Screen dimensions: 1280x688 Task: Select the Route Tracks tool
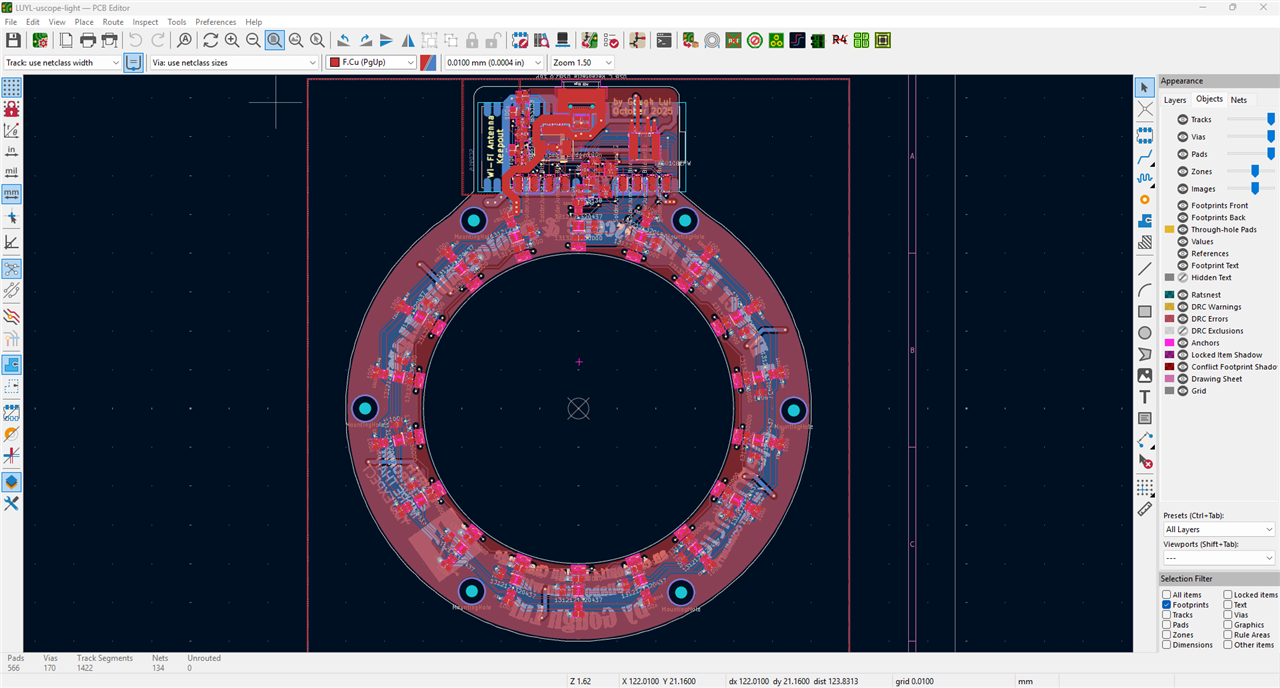click(1145, 155)
